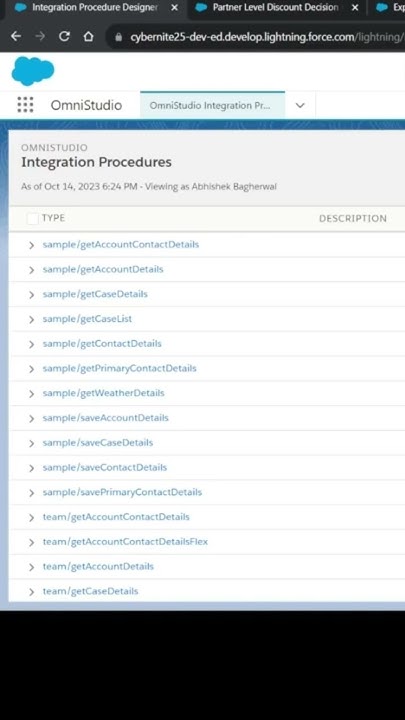This screenshot has height=720, width=405.
Task: Select the OmniStudio Integration Procedures nav tab
Action: (212, 105)
